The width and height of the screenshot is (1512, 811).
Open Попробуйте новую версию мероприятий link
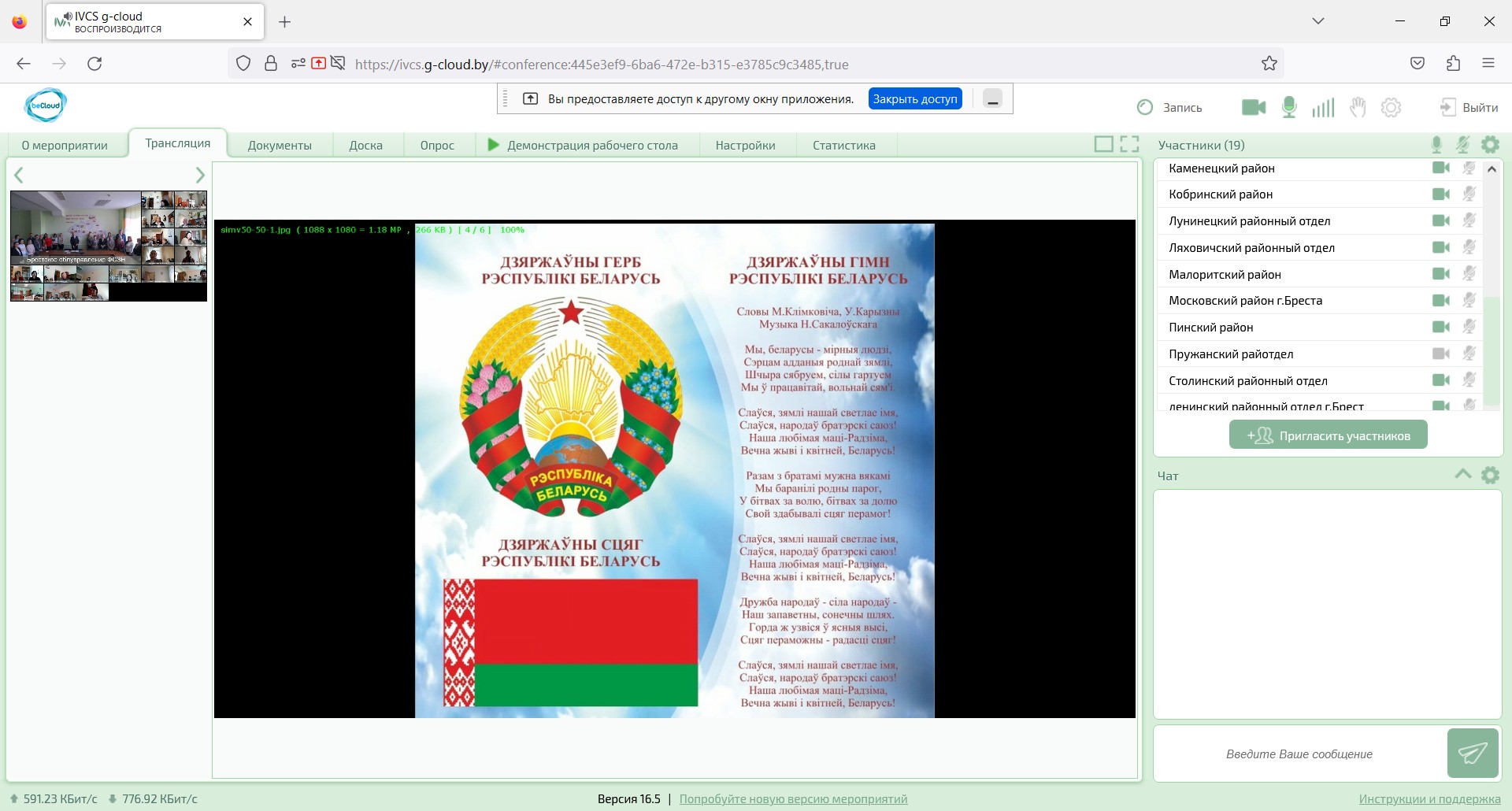click(793, 798)
